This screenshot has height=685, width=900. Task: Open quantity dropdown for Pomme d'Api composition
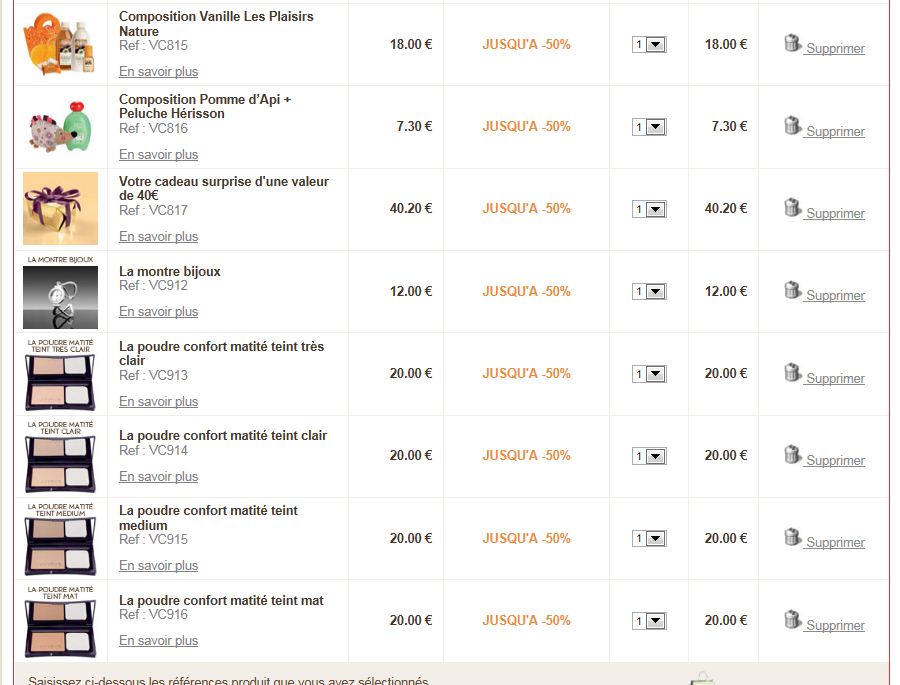(649, 127)
